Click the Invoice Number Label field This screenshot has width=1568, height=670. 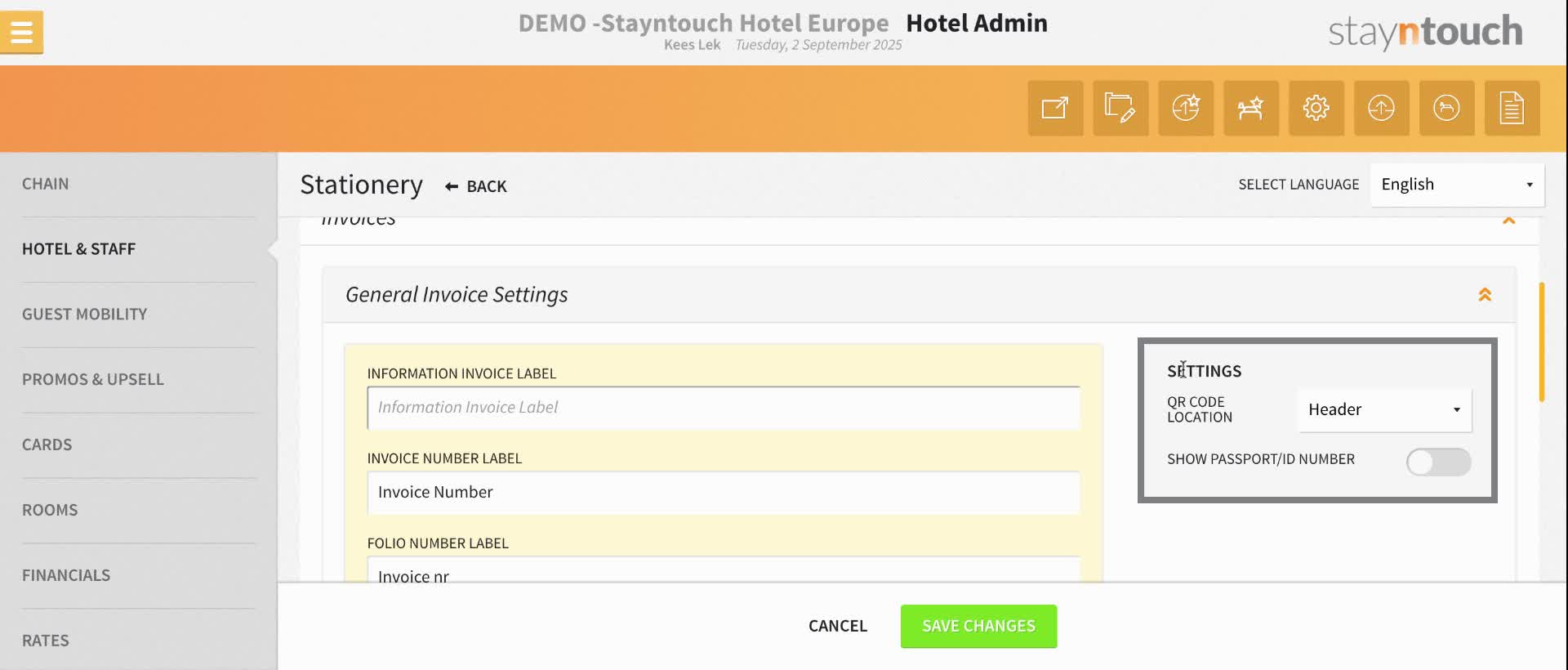[724, 493]
